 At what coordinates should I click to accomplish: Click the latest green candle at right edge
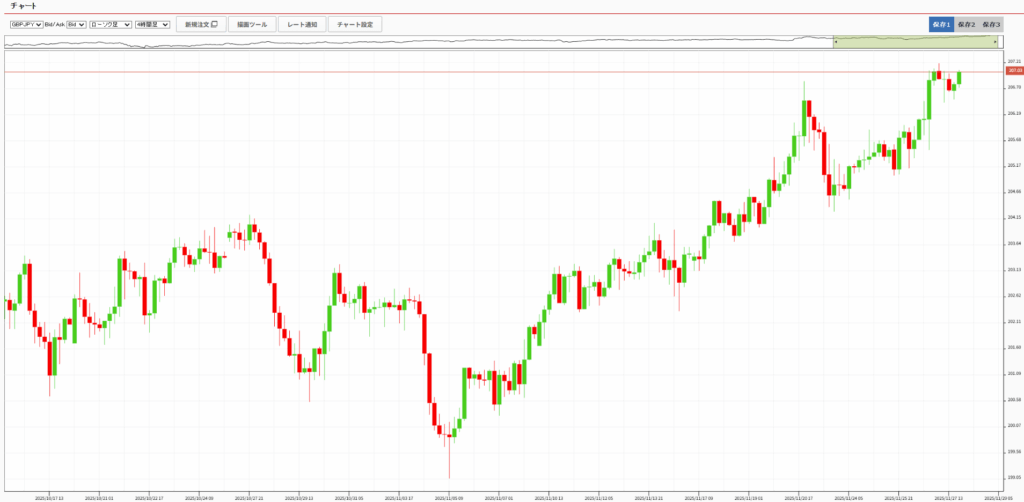click(x=959, y=77)
